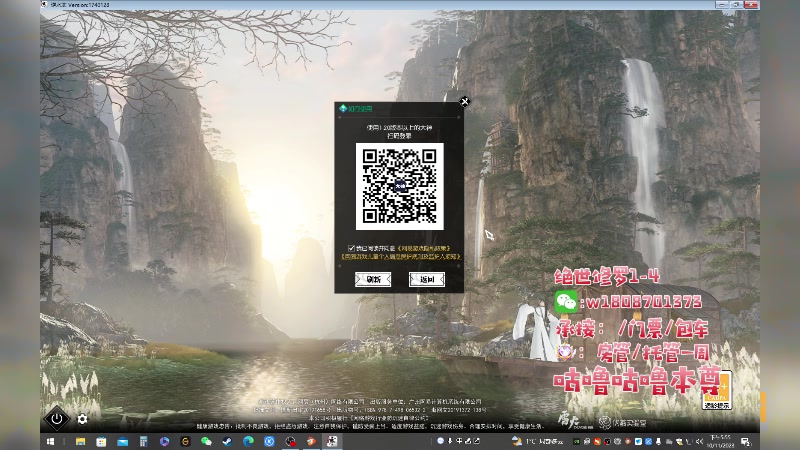This screenshot has width=800, height=450.
Task: Open WeChat from the taskbar
Action: tap(206, 441)
